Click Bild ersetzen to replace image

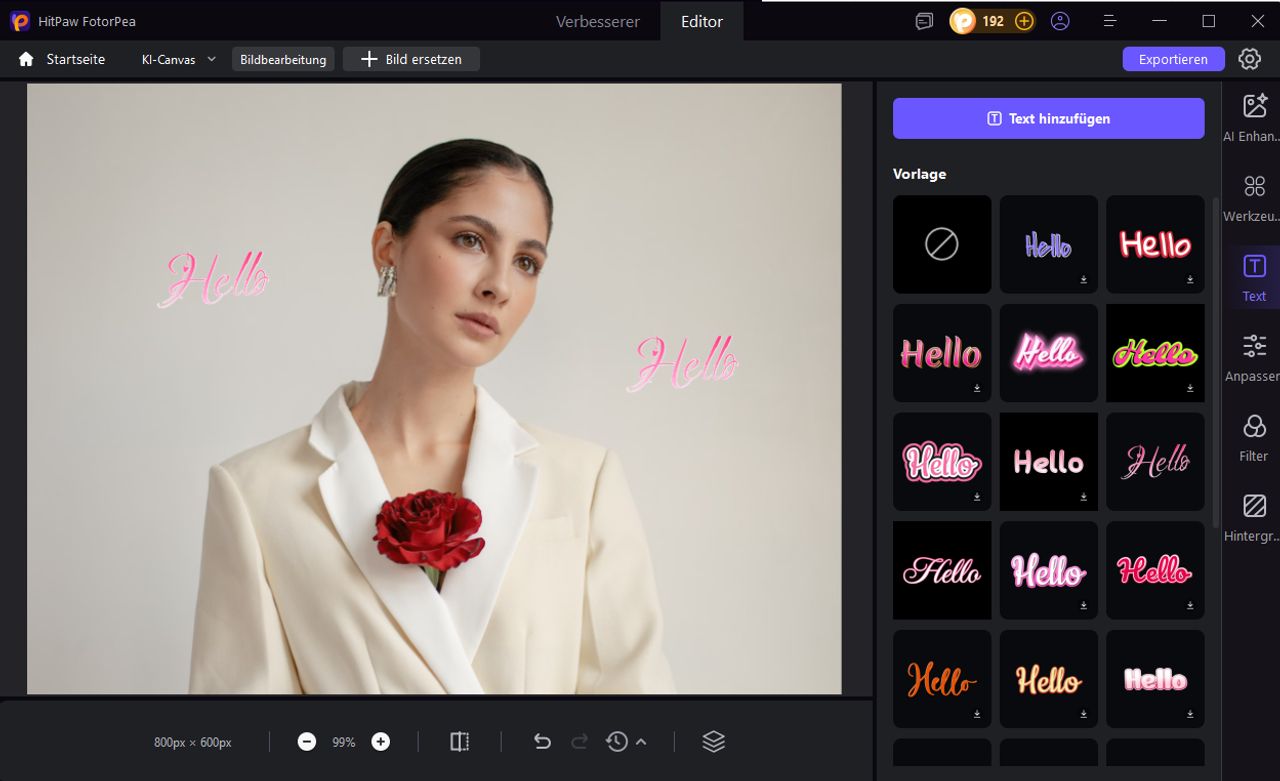click(411, 59)
